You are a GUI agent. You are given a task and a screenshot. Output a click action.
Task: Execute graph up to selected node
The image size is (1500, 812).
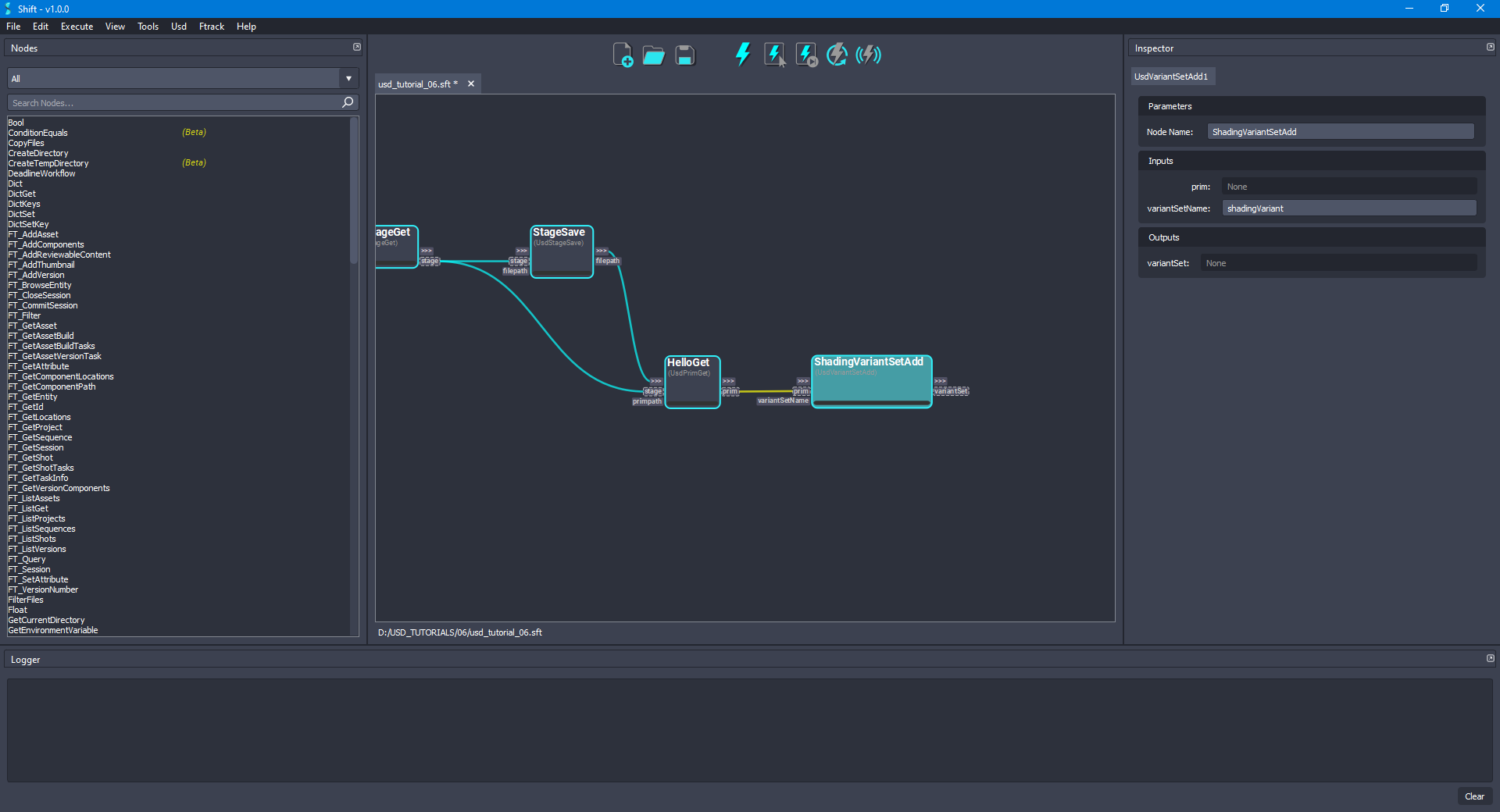point(805,55)
